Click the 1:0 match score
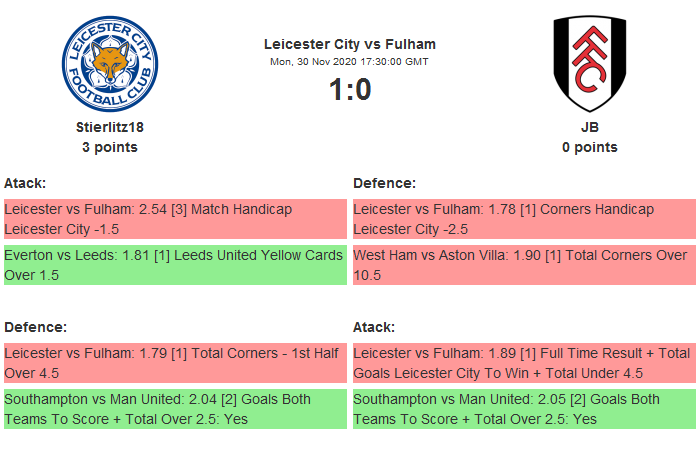700x460 pixels. click(x=349, y=90)
